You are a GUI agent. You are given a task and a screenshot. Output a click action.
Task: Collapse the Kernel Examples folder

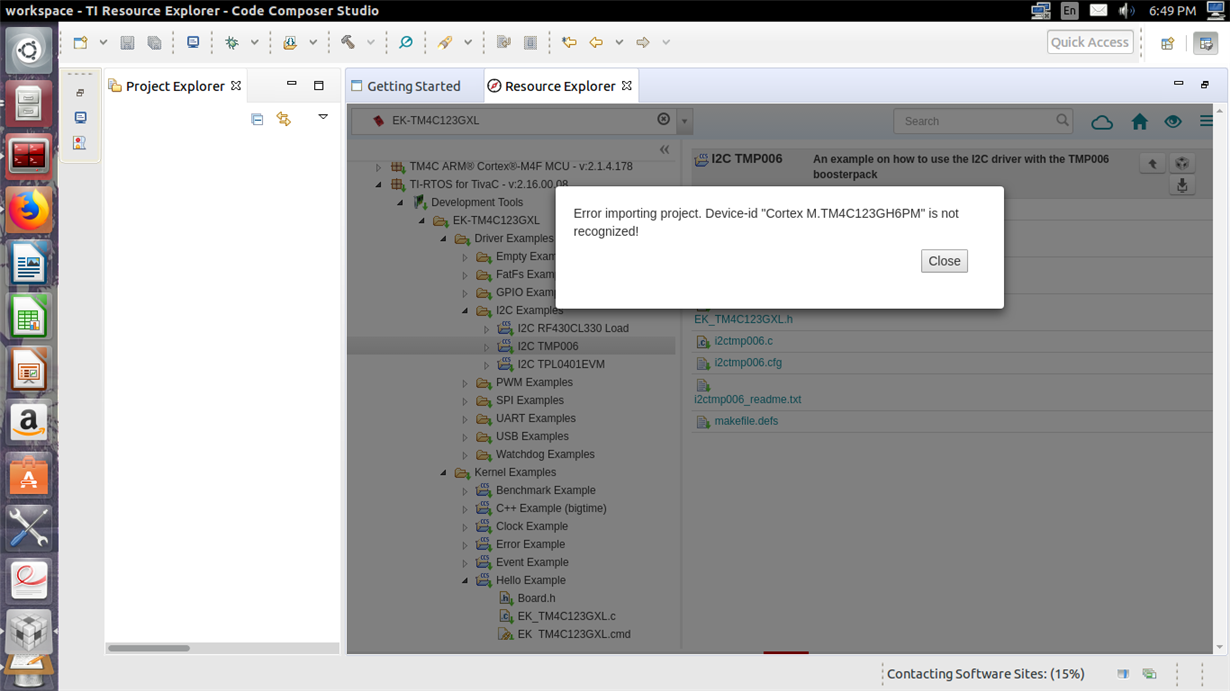[444, 473]
